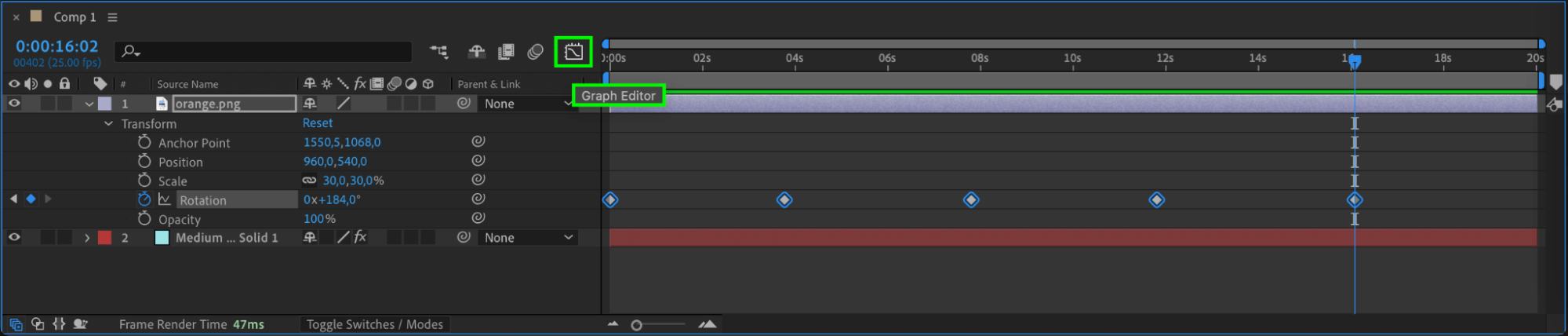Click the Position stopwatch icon
The height and width of the screenshot is (336, 1568).
coord(144,161)
